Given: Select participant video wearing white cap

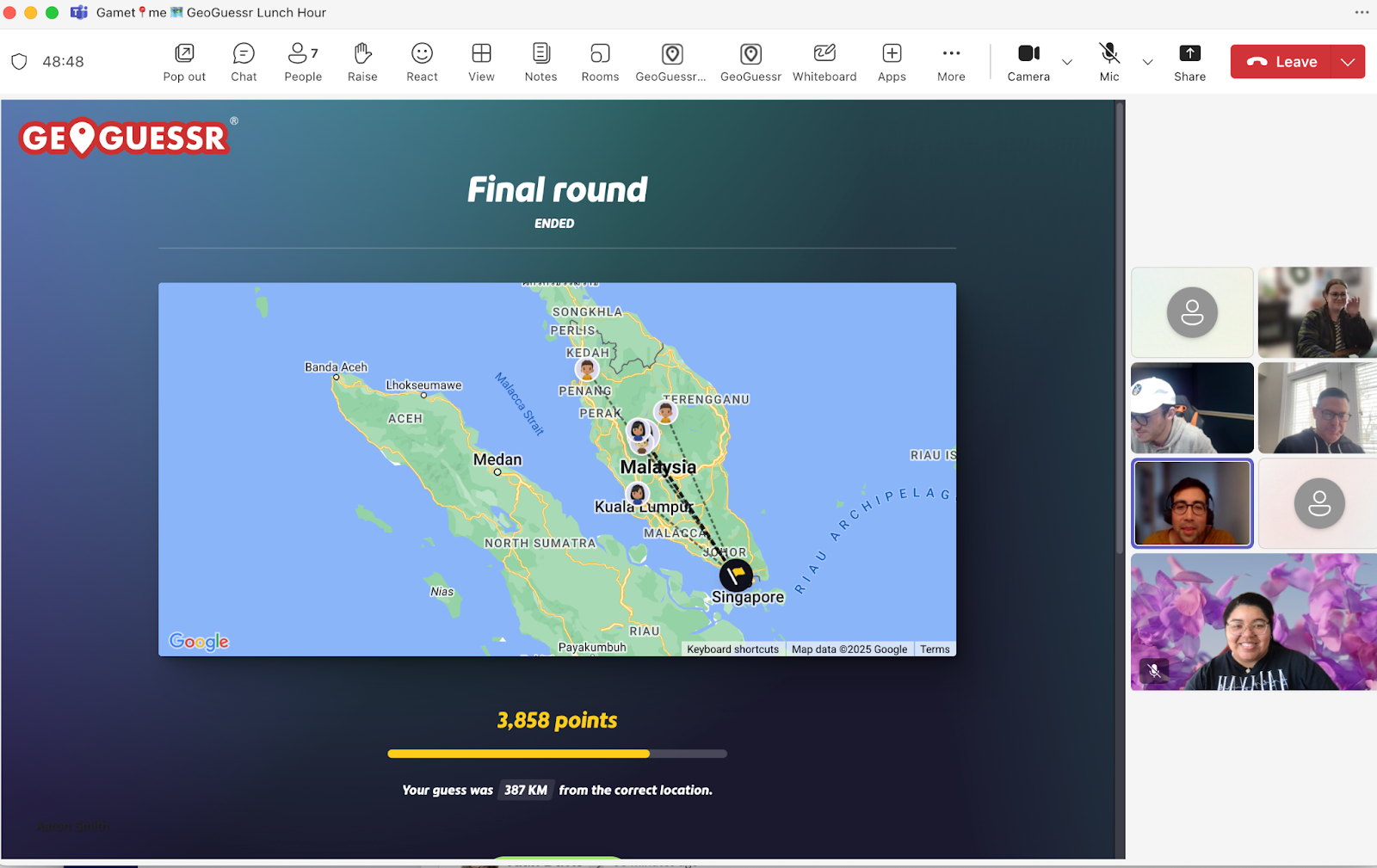Looking at the screenshot, I should [x=1192, y=408].
